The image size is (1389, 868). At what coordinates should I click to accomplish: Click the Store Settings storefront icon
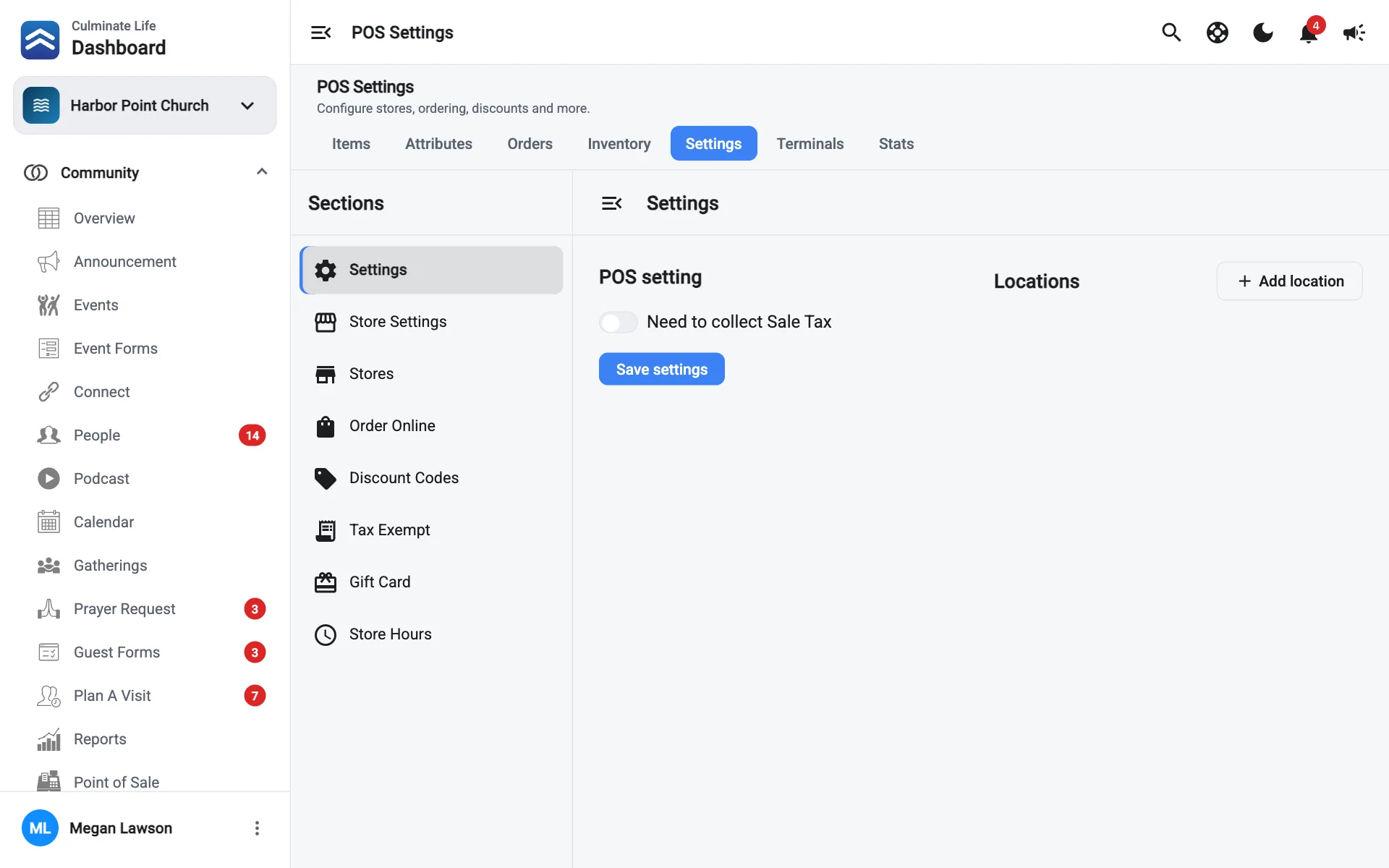point(326,322)
